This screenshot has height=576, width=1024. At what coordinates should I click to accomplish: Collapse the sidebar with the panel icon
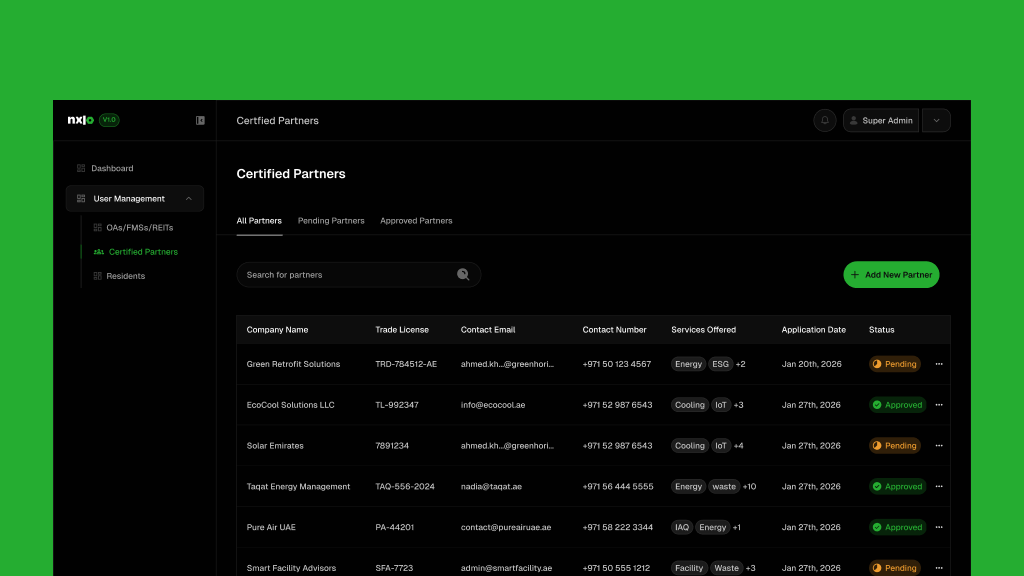click(x=200, y=120)
